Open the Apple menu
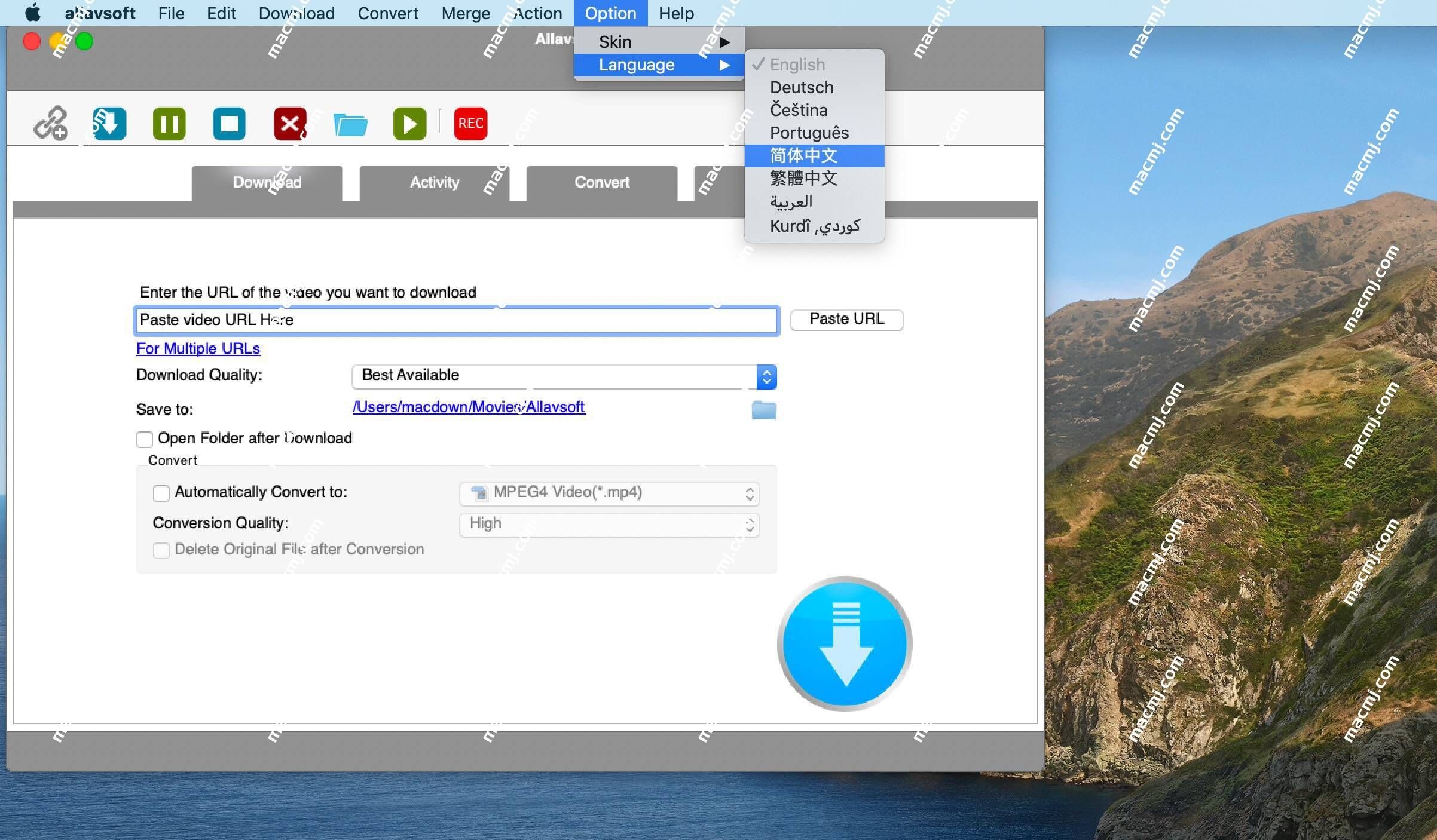 pyautogui.click(x=33, y=13)
